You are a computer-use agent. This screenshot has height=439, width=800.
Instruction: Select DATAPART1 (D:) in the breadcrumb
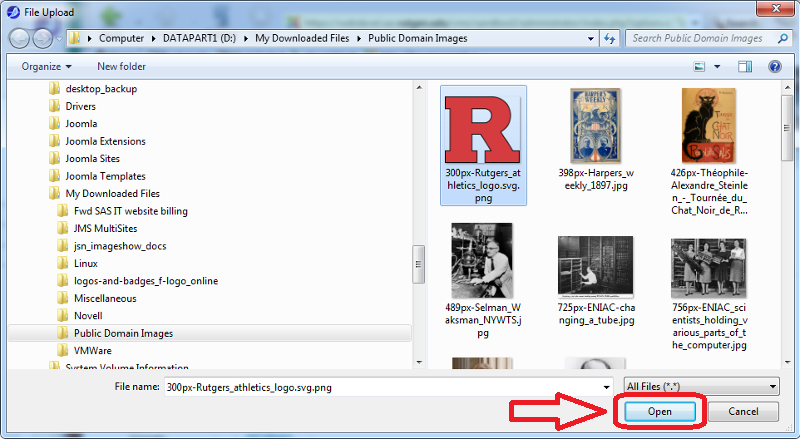[199, 38]
